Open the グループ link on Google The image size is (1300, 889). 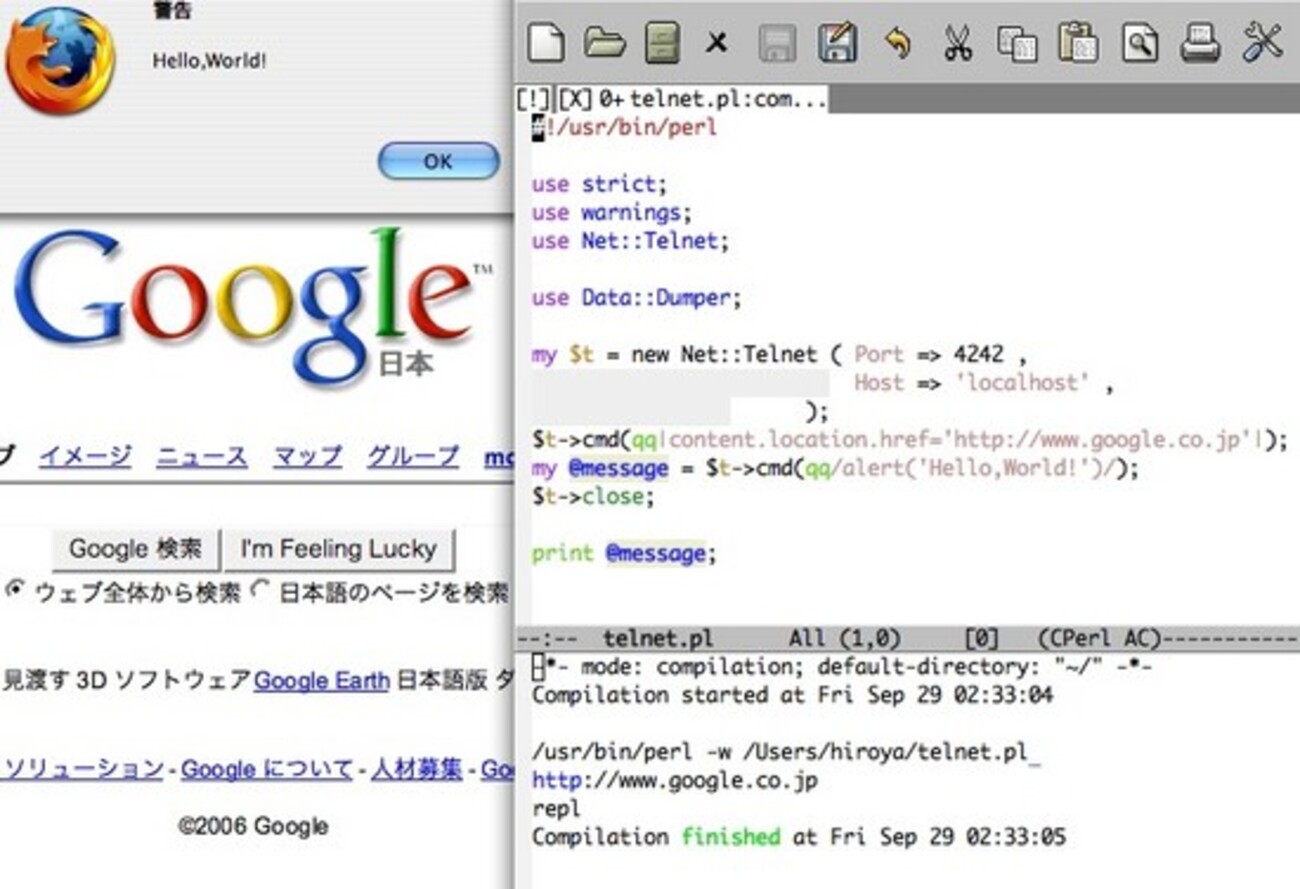(413, 457)
